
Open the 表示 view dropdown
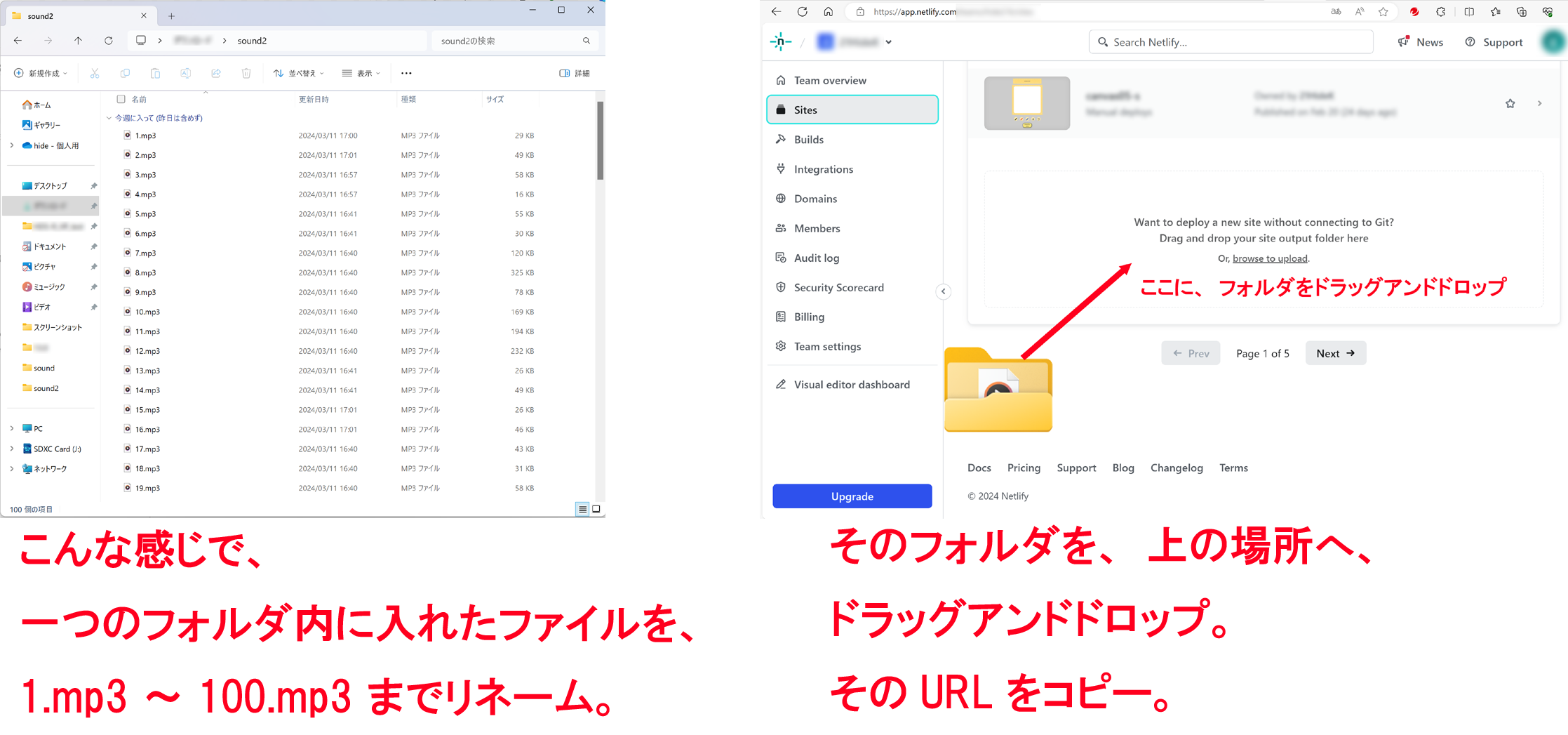tap(361, 73)
